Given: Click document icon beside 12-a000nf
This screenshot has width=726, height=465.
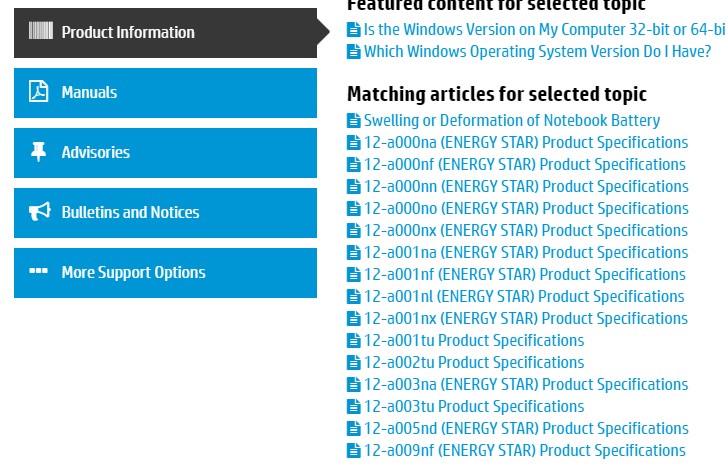Looking at the screenshot, I should pyautogui.click(x=354, y=165).
